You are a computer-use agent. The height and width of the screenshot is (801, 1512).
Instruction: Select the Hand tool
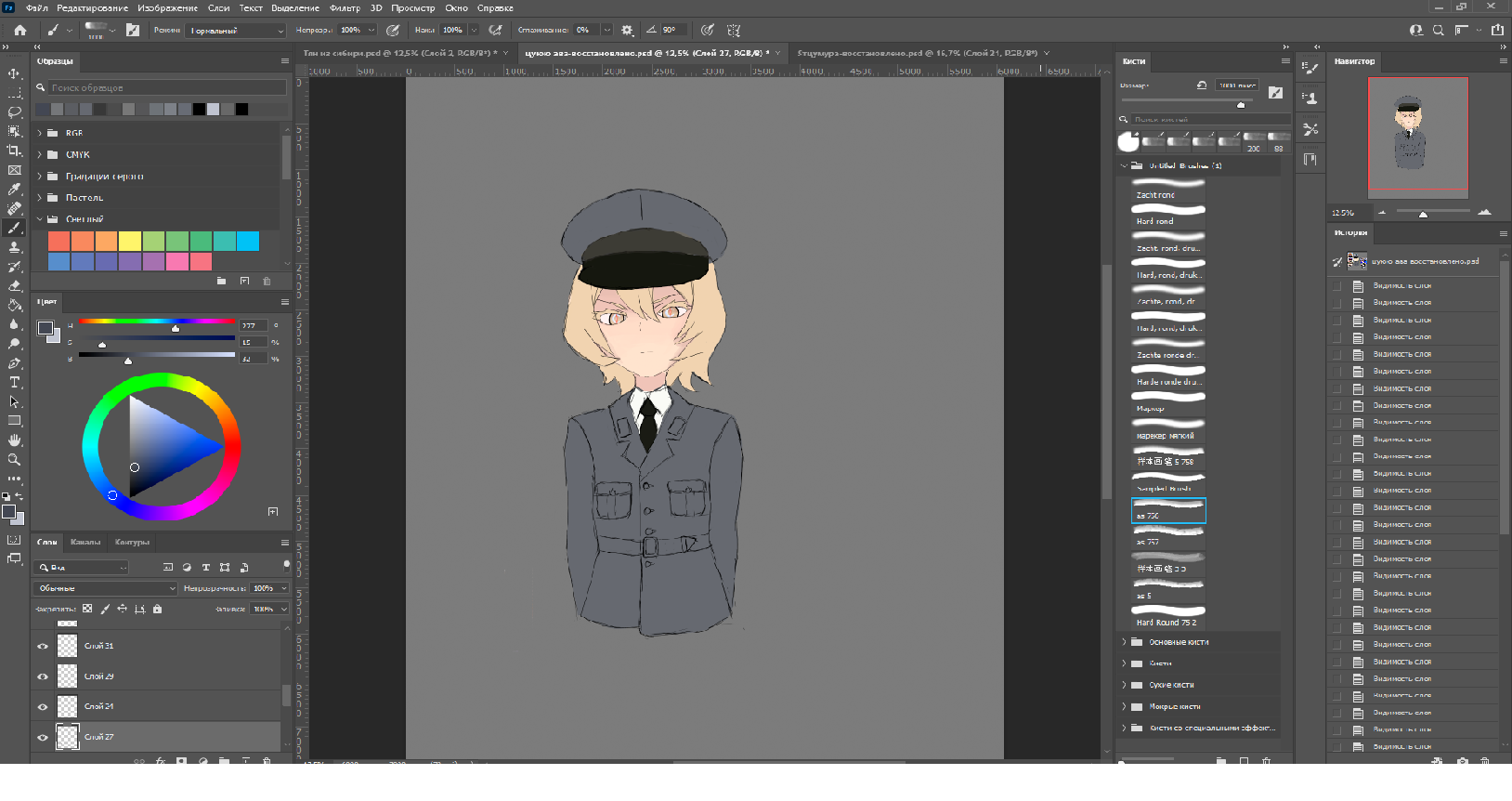click(x=14, y=440)
